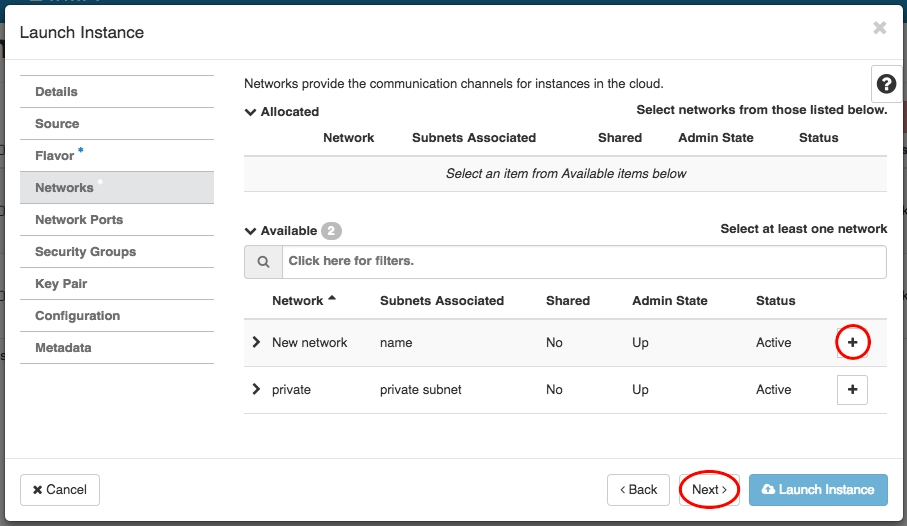
Task: Click the Available count badge 2
Action: [331, 231]
